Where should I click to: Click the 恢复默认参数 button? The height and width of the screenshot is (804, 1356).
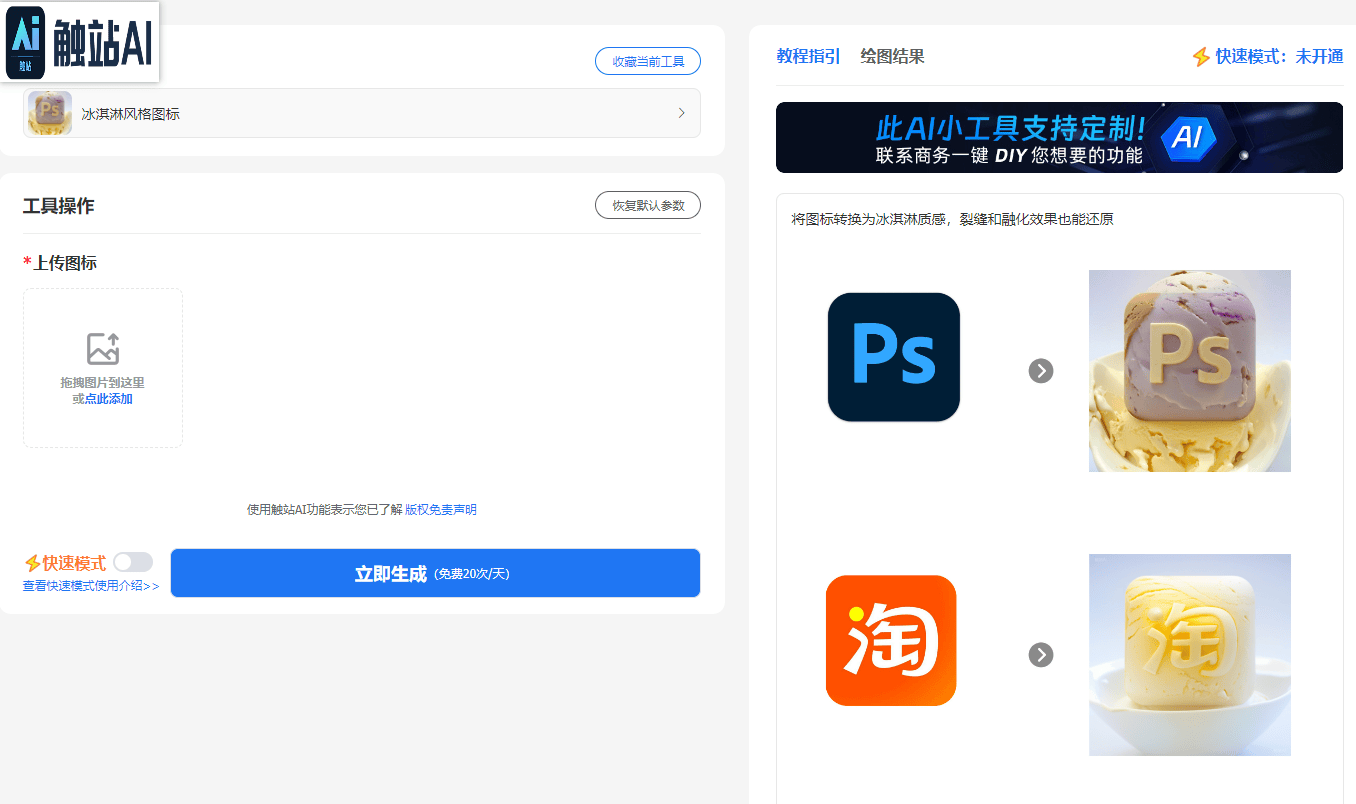pos(648,205)
